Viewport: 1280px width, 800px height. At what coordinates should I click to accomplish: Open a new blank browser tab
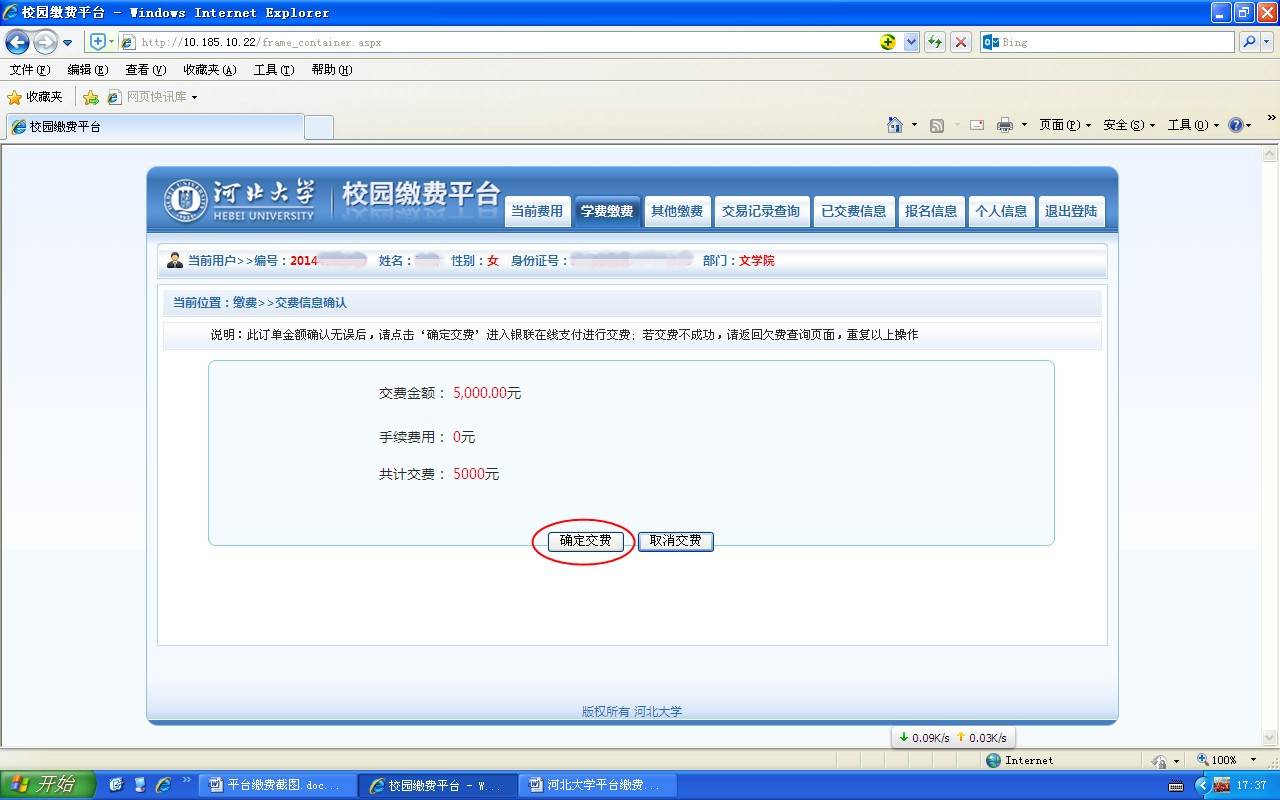[x=319, y=127]
